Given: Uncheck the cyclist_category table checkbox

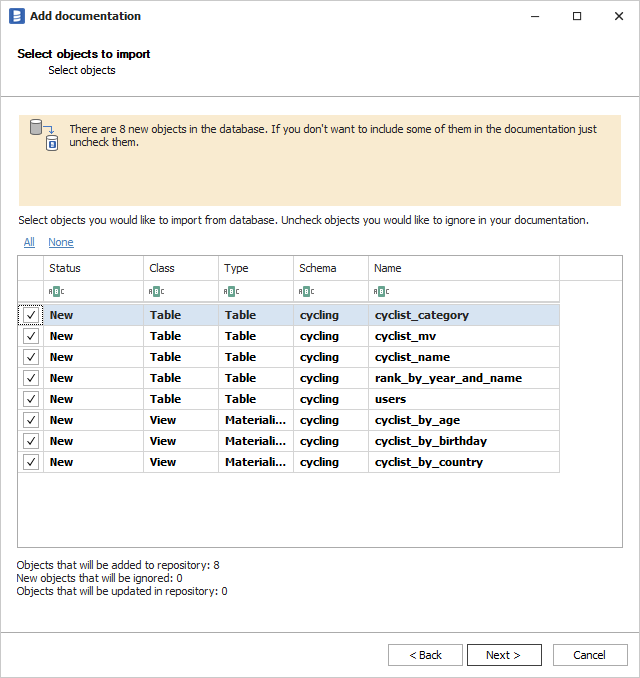Looking at the screenshot, I should coord(31,315).
